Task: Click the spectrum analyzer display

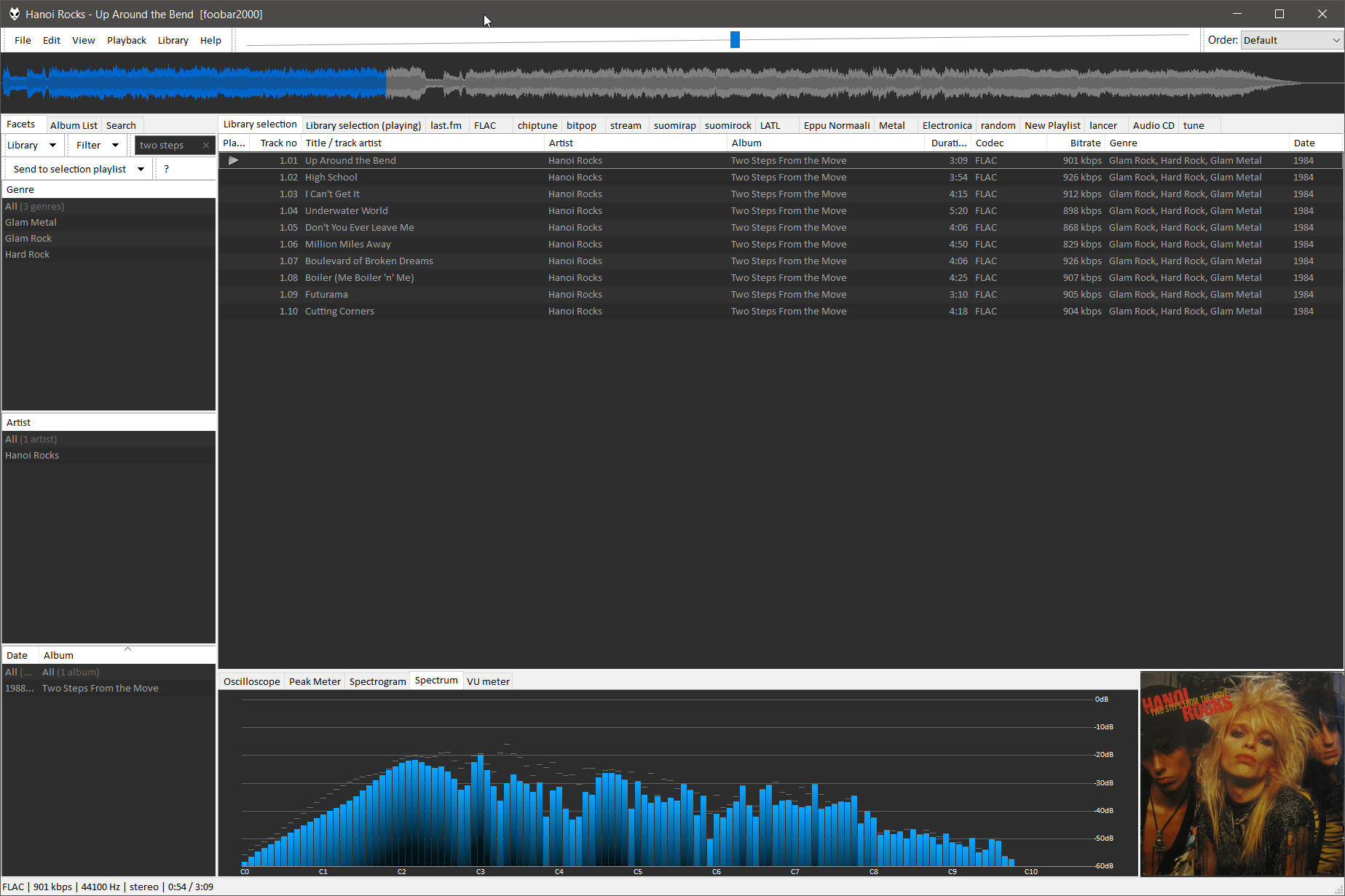Action: point(678,782)
